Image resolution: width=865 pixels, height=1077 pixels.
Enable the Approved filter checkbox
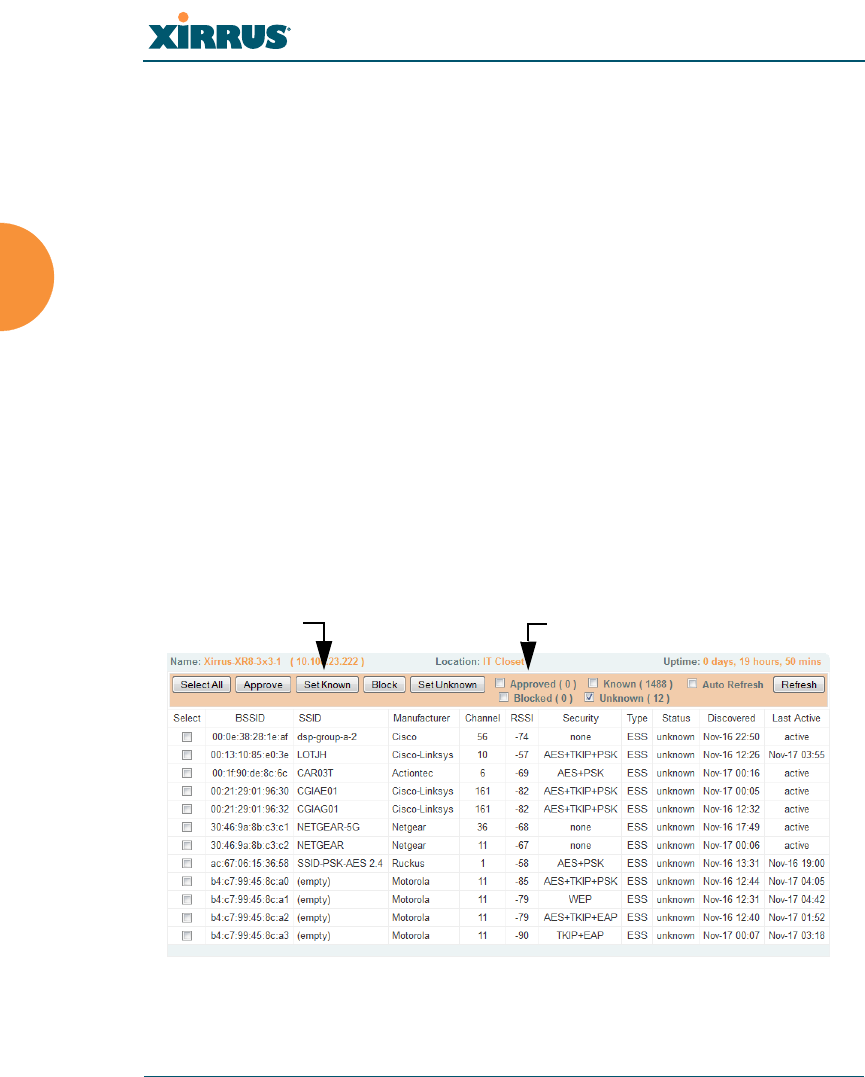(x=500, y=683)
